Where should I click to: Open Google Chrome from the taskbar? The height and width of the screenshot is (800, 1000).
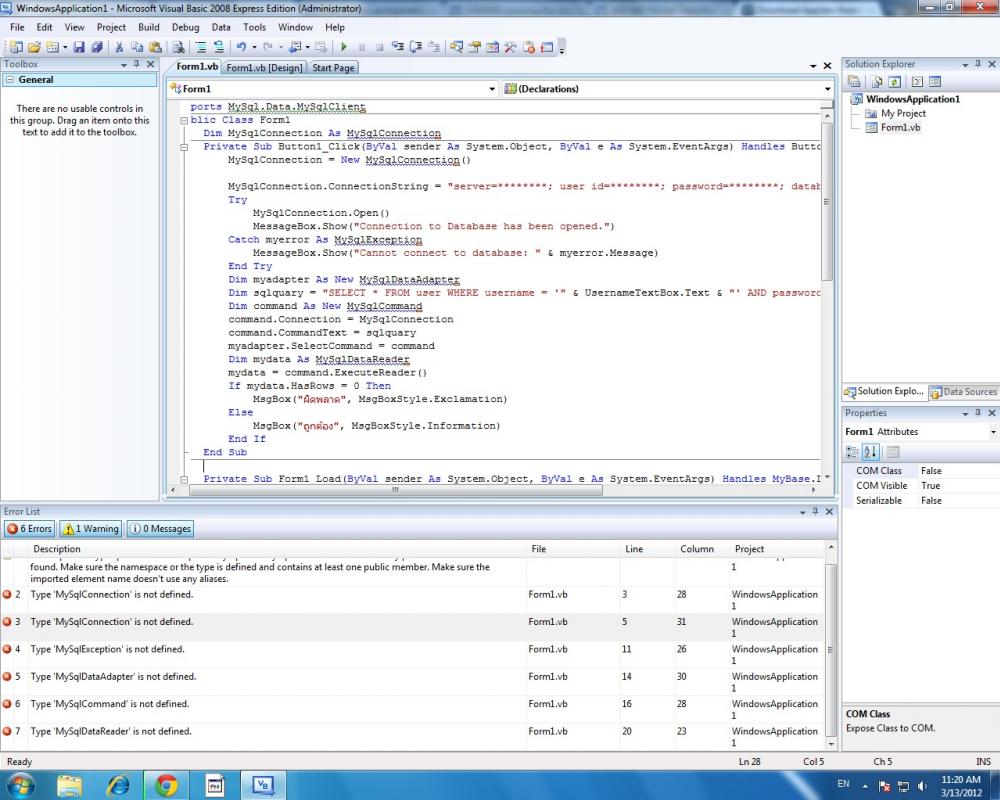coord(166,785)
